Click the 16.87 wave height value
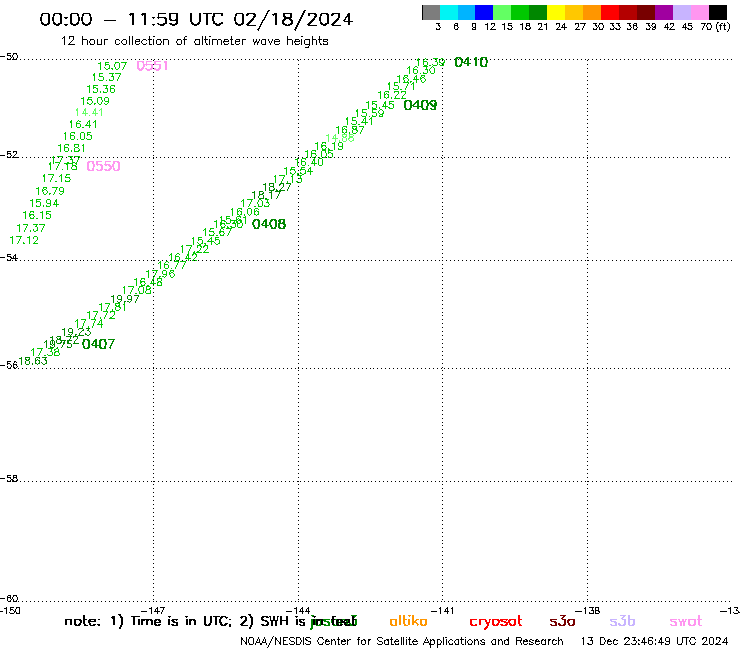This screenshot has height=650, width=740. click(x=350, y=130)
